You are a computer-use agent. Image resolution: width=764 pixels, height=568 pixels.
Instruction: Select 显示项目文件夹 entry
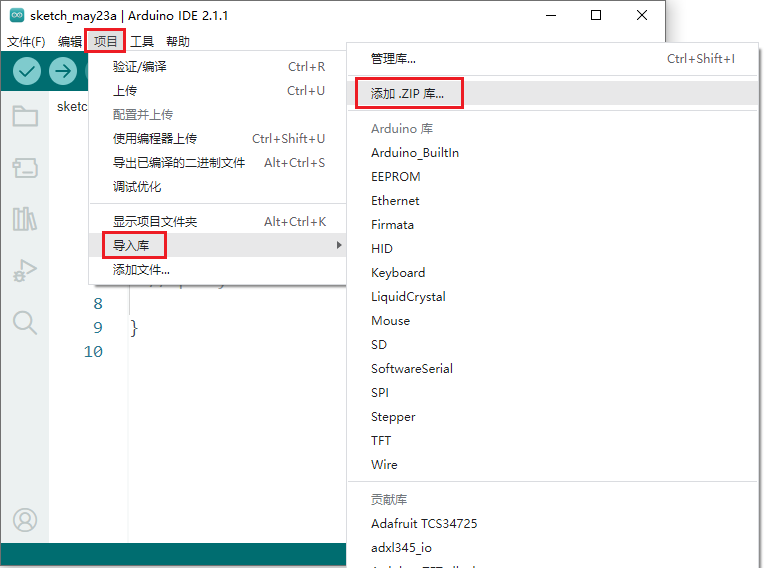coord(218,222)
